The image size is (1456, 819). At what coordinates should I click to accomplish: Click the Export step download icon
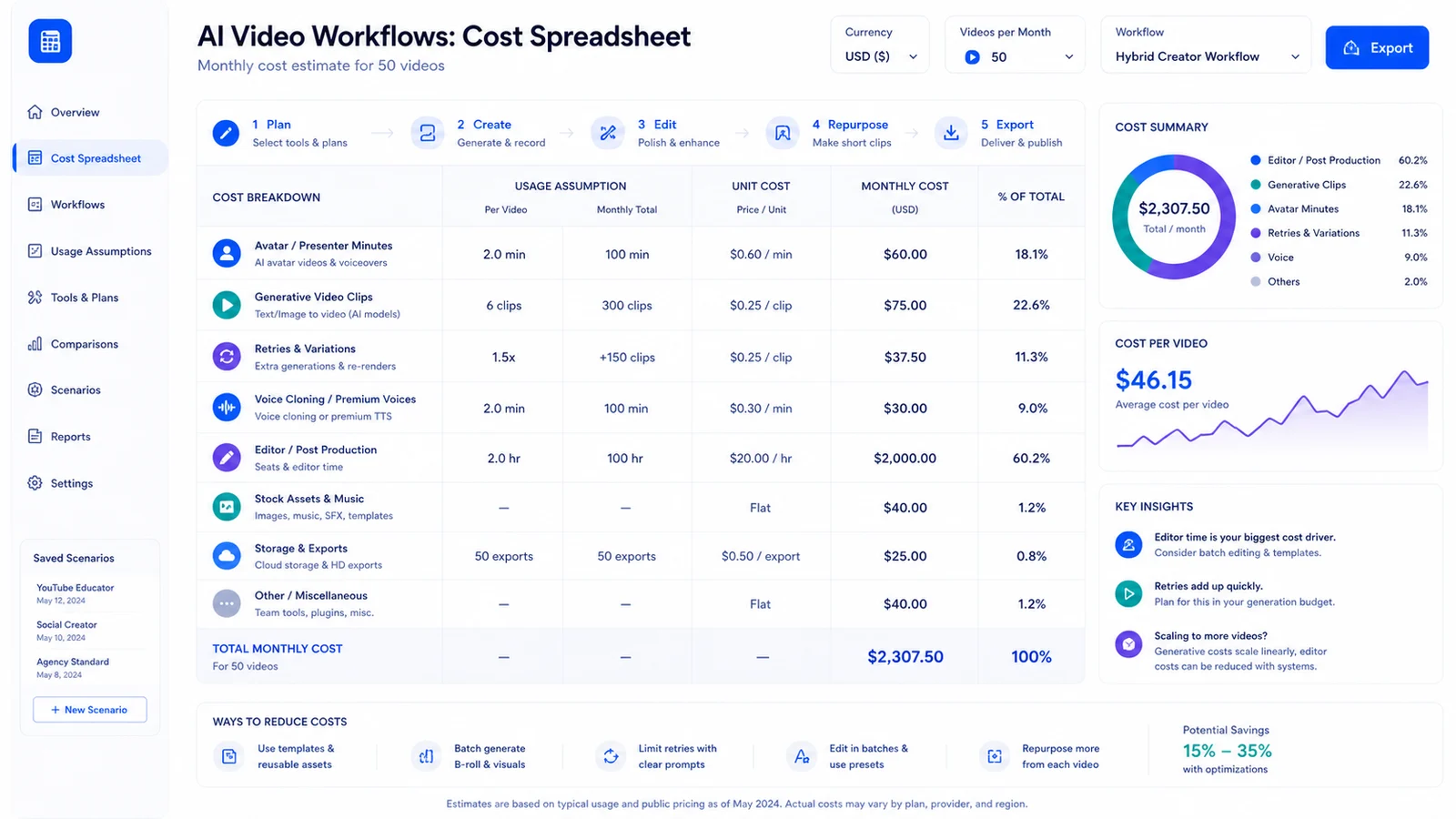[x=951, y=133]
